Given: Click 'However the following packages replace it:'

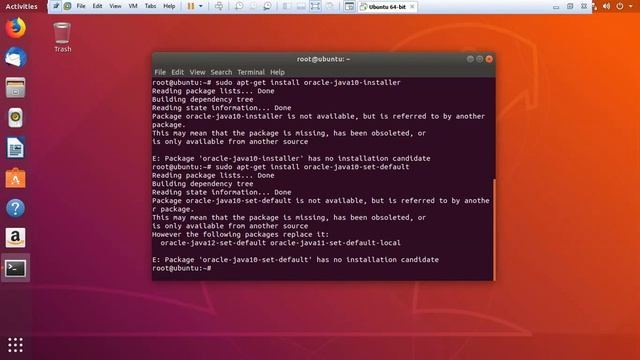Looking at the screenshot, I should [x=240, y=234].
